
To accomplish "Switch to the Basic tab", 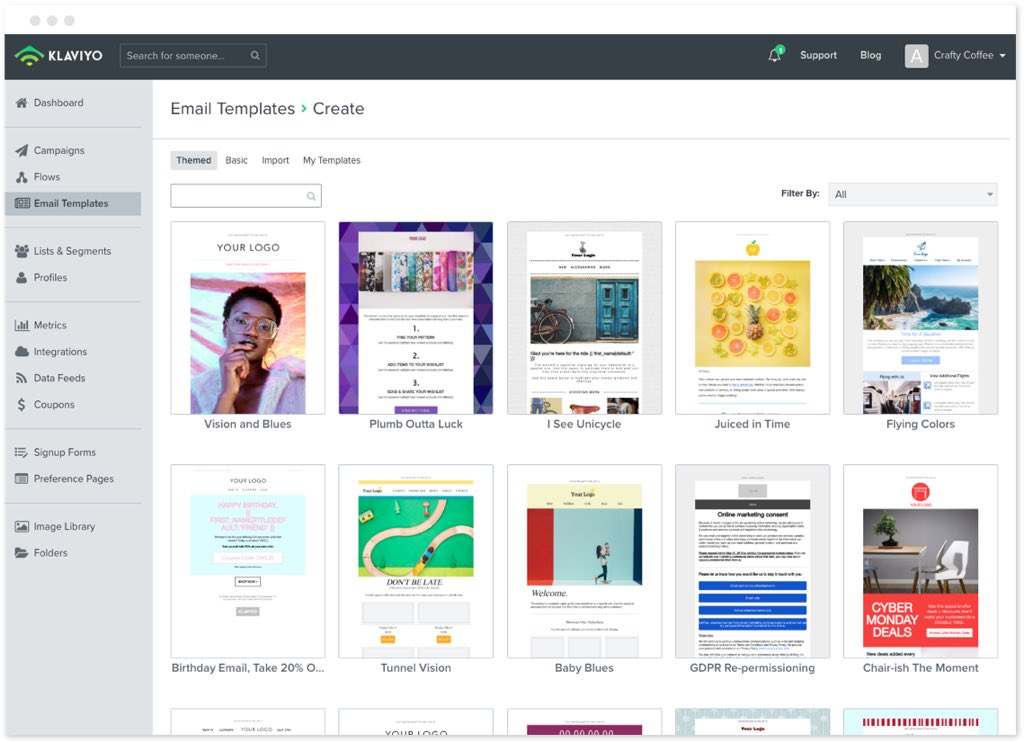I will (236, 160).
